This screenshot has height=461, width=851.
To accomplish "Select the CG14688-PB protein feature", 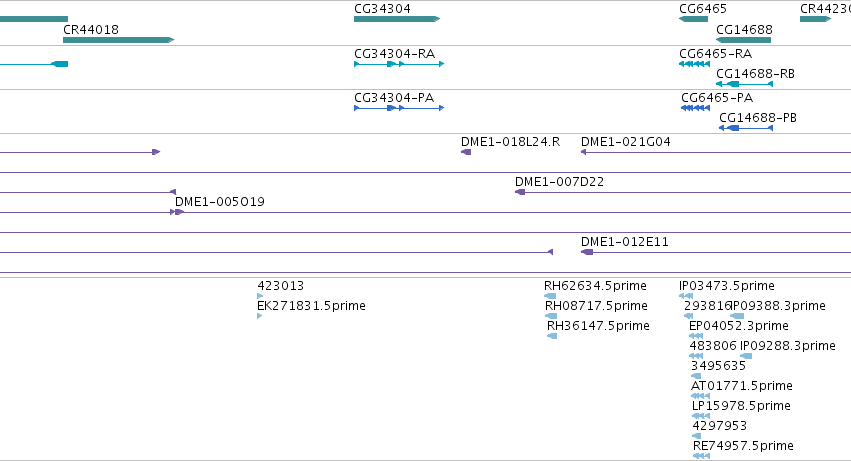I will (746, 128).
